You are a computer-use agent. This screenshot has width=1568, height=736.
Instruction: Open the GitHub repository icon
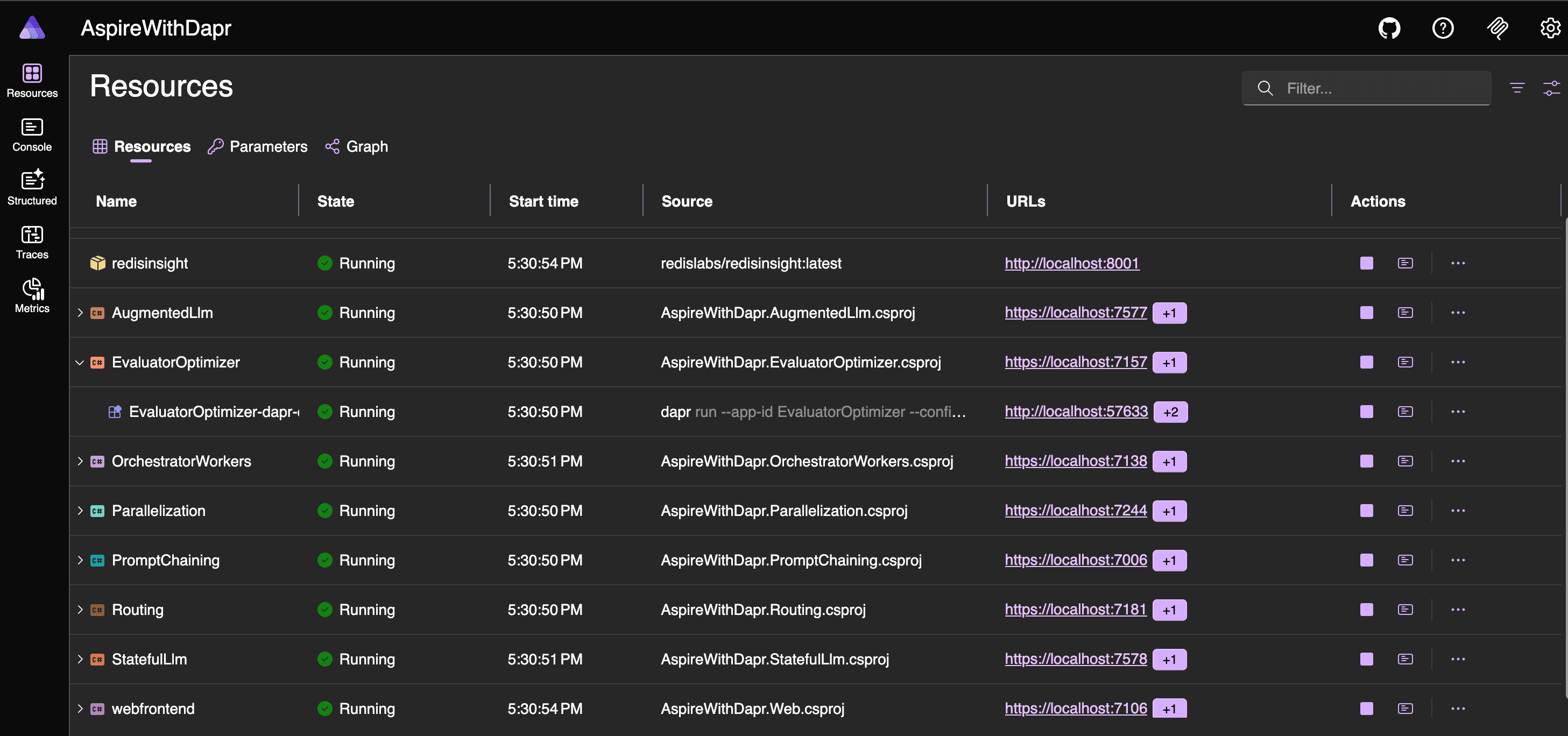point(1389,28)
